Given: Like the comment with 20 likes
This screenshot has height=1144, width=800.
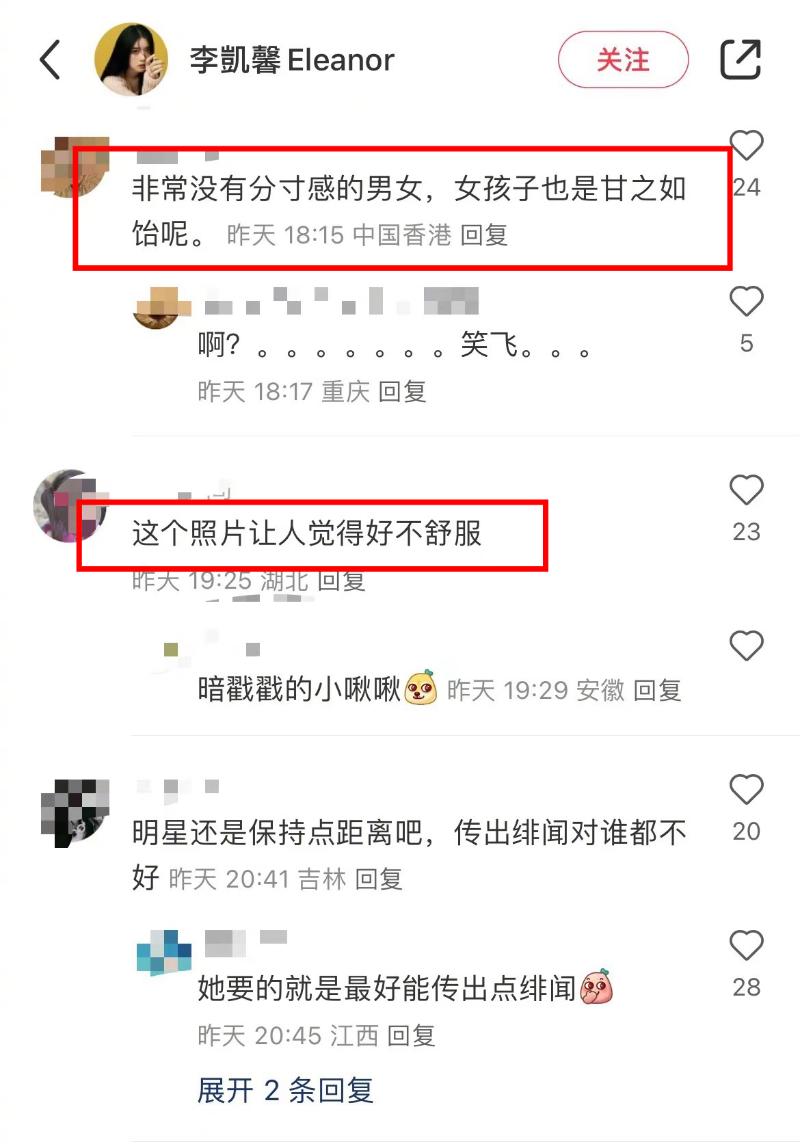Looking at the screenshot, I should click(x=746, y=789).
